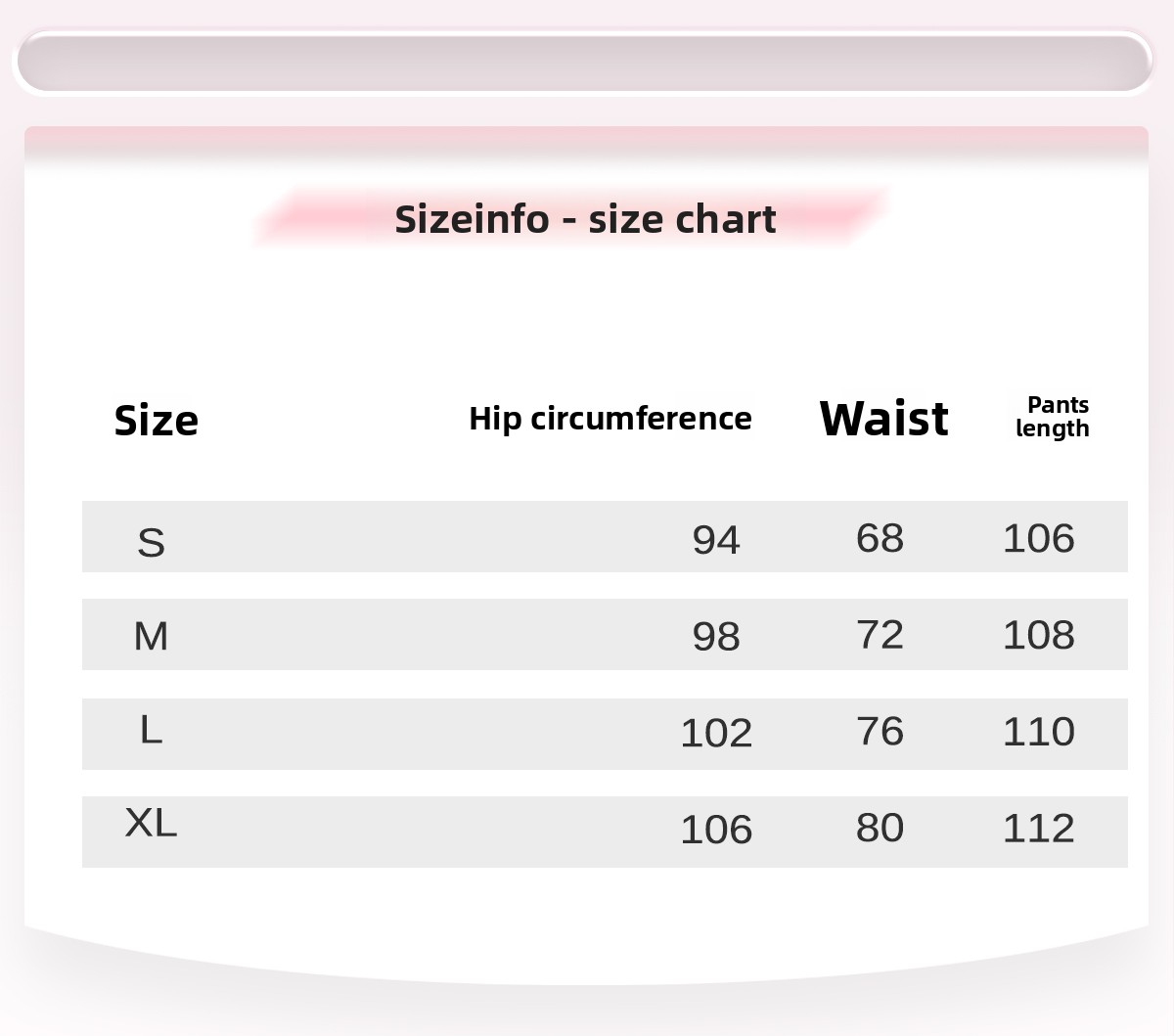
Task: Click hip circumference value 102
Action: tap(716, 733)
